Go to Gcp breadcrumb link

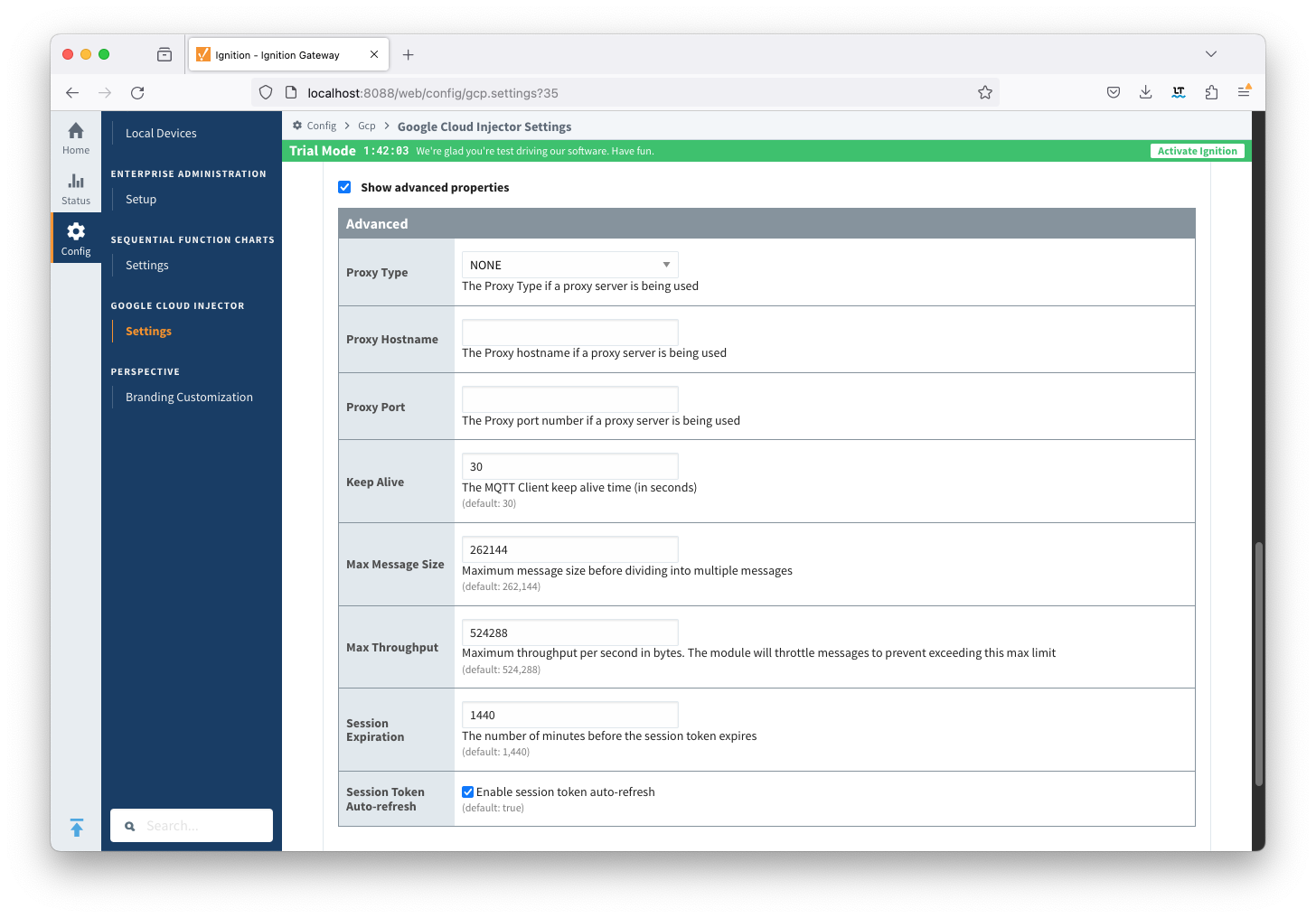point(366,126)
